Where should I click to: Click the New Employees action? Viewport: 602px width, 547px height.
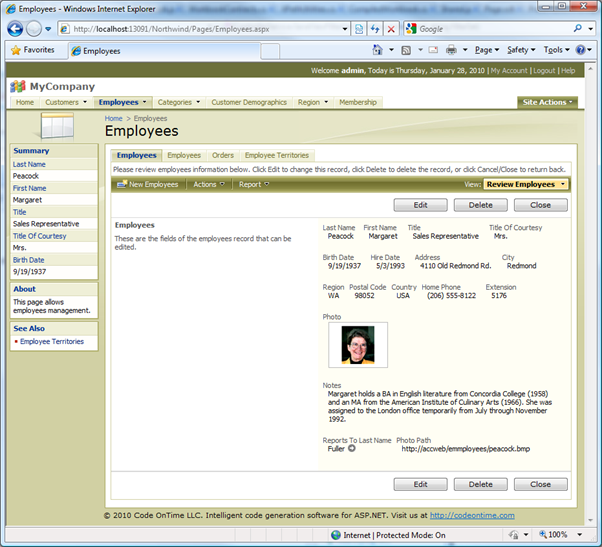[148, 185]
